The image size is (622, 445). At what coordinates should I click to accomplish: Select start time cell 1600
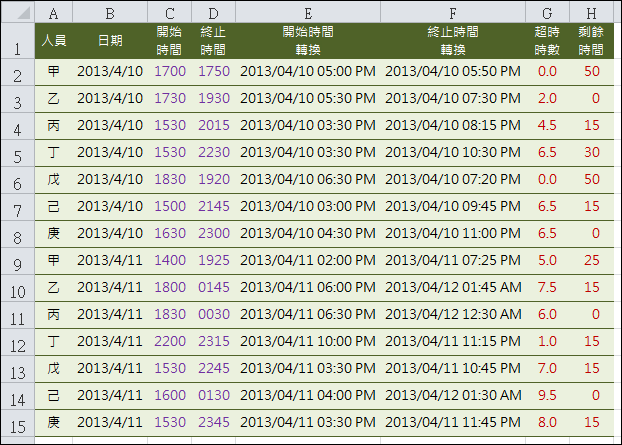[169, 395]
